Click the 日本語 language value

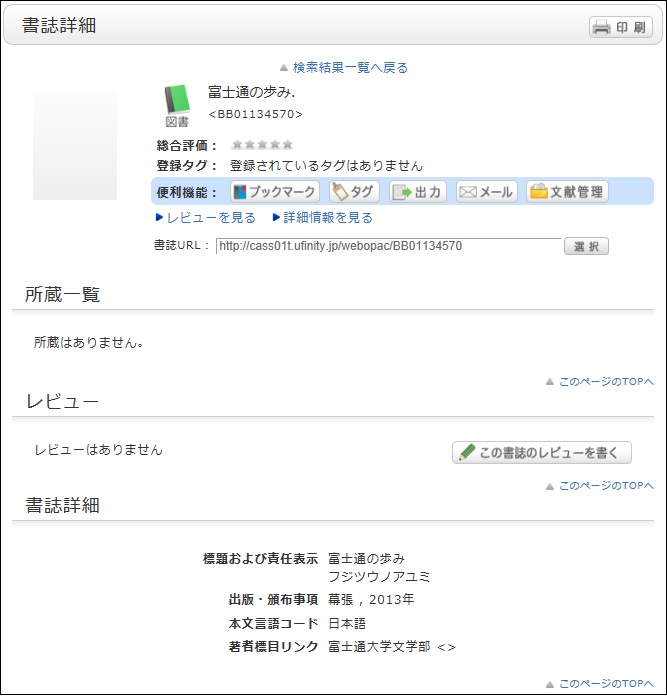347,624
